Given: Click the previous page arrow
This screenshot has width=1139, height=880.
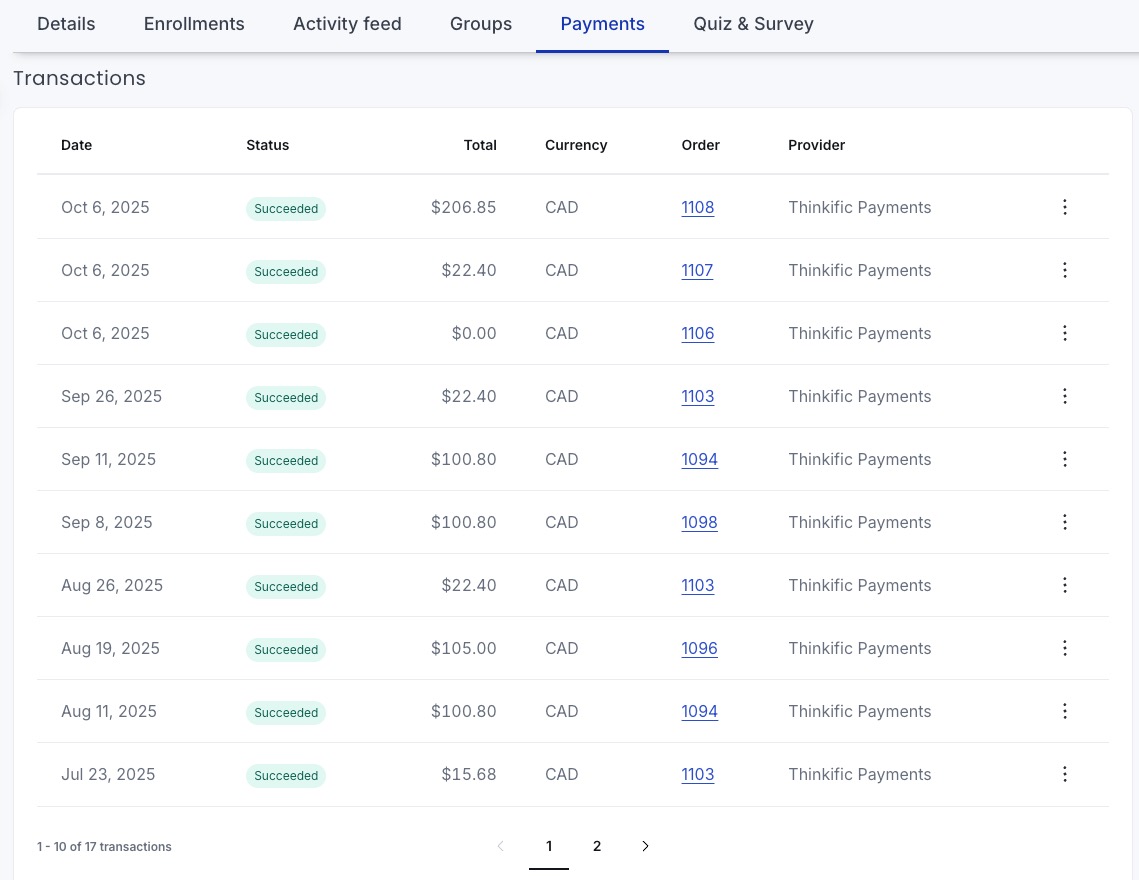Looking at the screenshot, I should coord(500,846).
